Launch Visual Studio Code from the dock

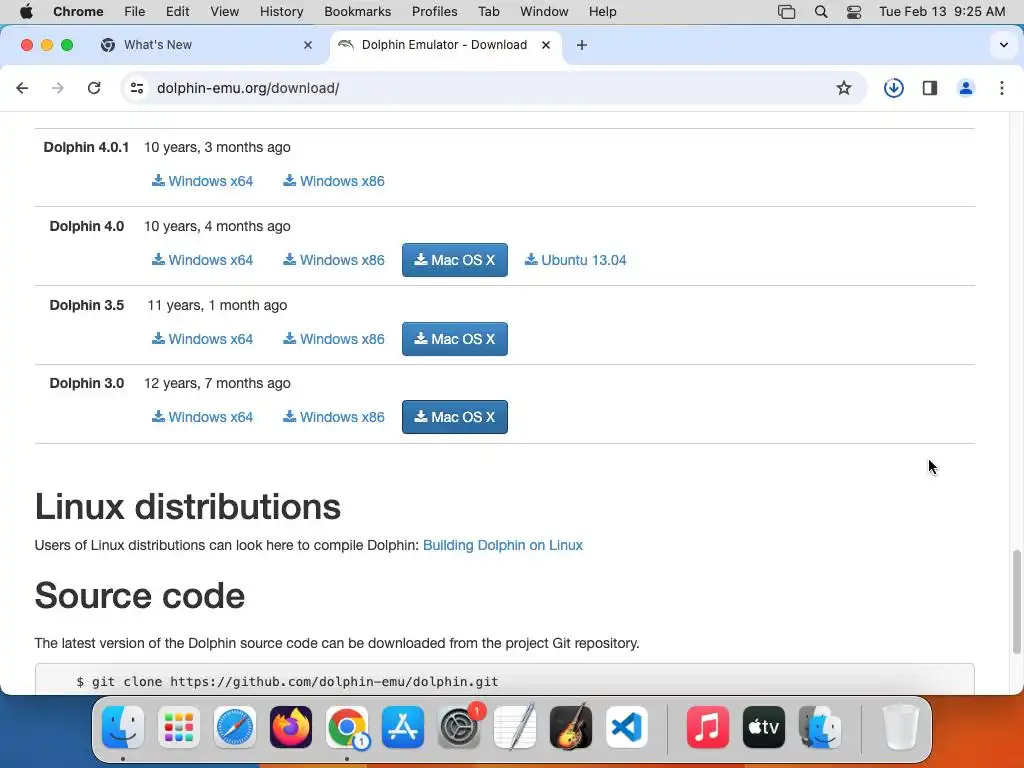pyautogui.click(x=627, y=728)
